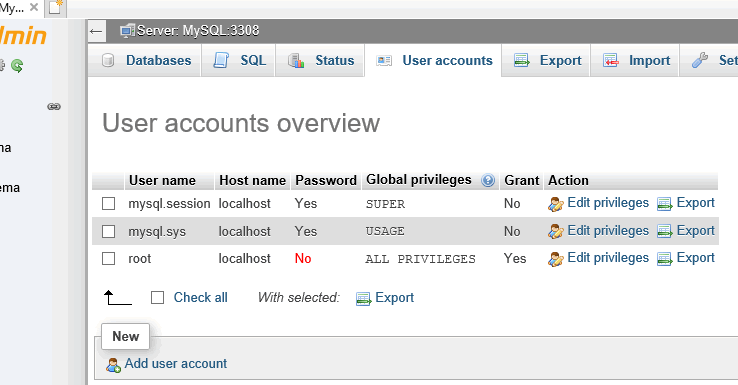Image resolution: width=738 pixels, height=385 pixels.
Task: Click the USAGE privilege cell
Action: click(385, 232)
